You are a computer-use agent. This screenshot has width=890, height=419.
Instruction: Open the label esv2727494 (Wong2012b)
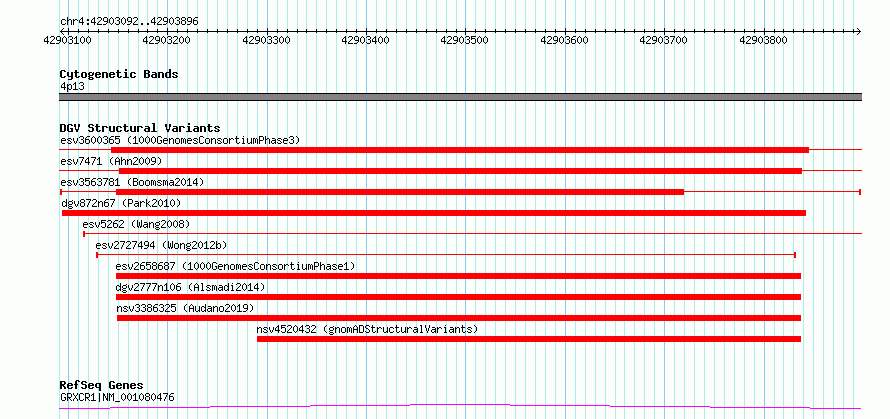coord(161,245)
